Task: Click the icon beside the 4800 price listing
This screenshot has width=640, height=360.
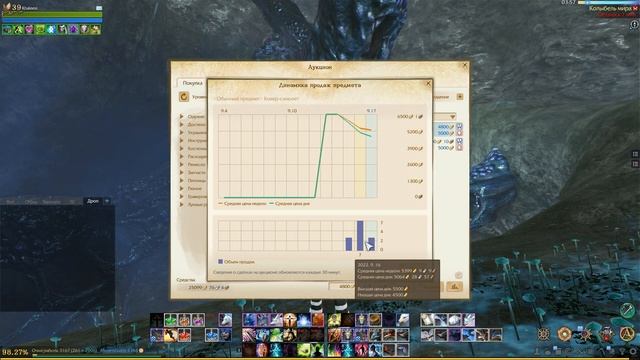Action: coord(459,127)
